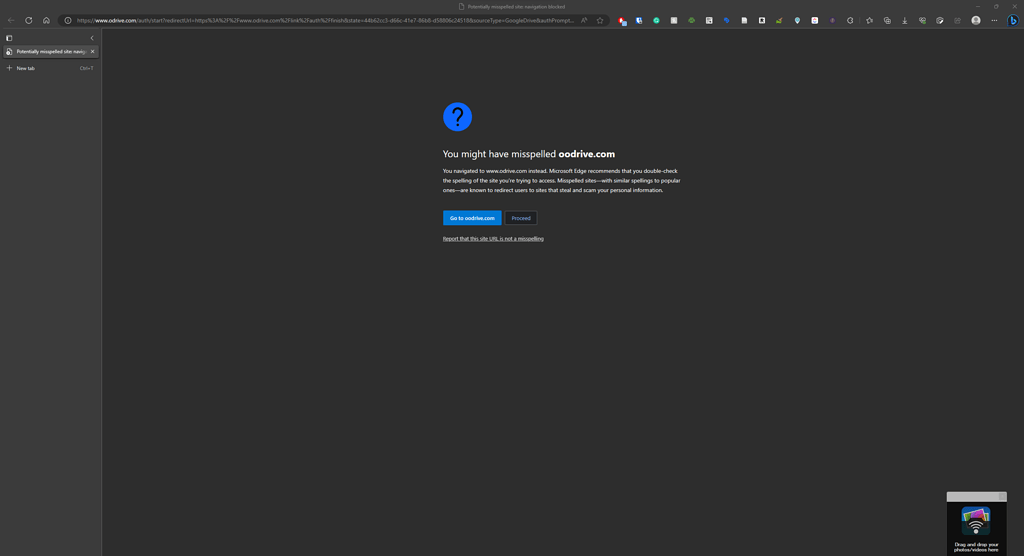Add this page to favorites star
The height and width of the screenshot is (556, 1024).
pos(600,20)
